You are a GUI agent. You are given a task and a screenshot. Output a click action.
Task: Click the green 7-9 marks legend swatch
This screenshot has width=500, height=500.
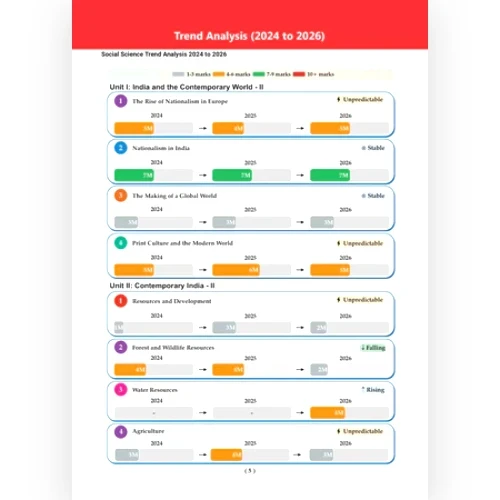coord(259,74)
